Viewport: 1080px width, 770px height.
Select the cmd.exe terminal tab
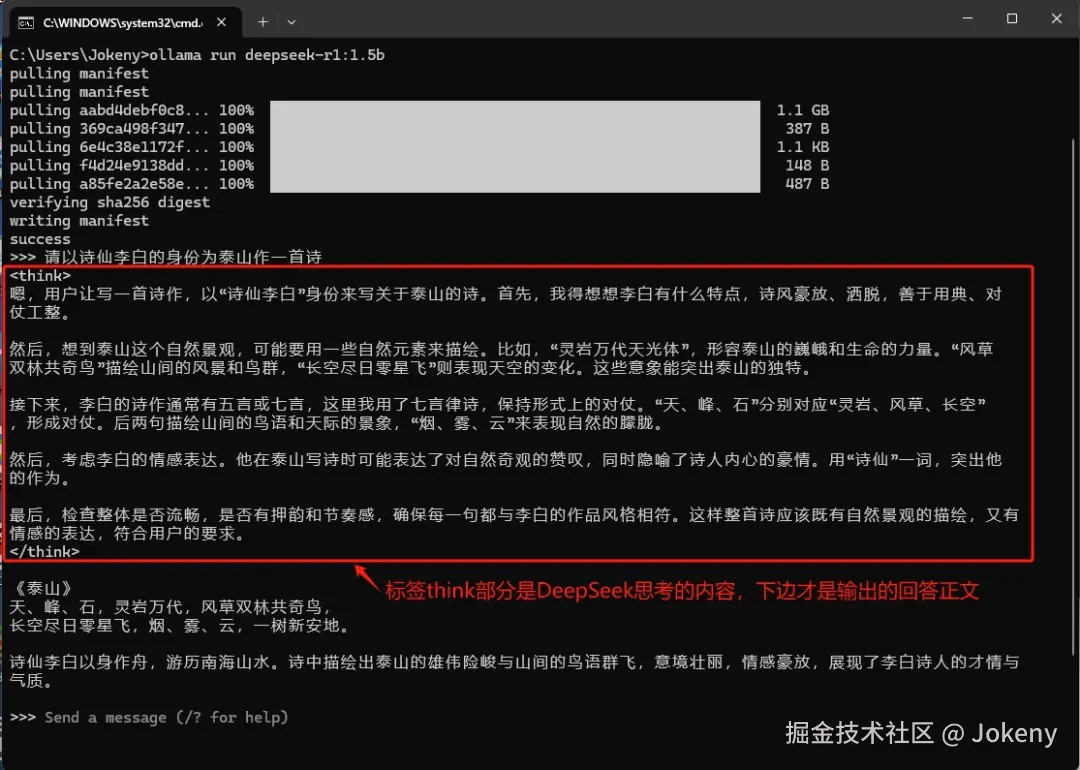(x=124, y=23)
